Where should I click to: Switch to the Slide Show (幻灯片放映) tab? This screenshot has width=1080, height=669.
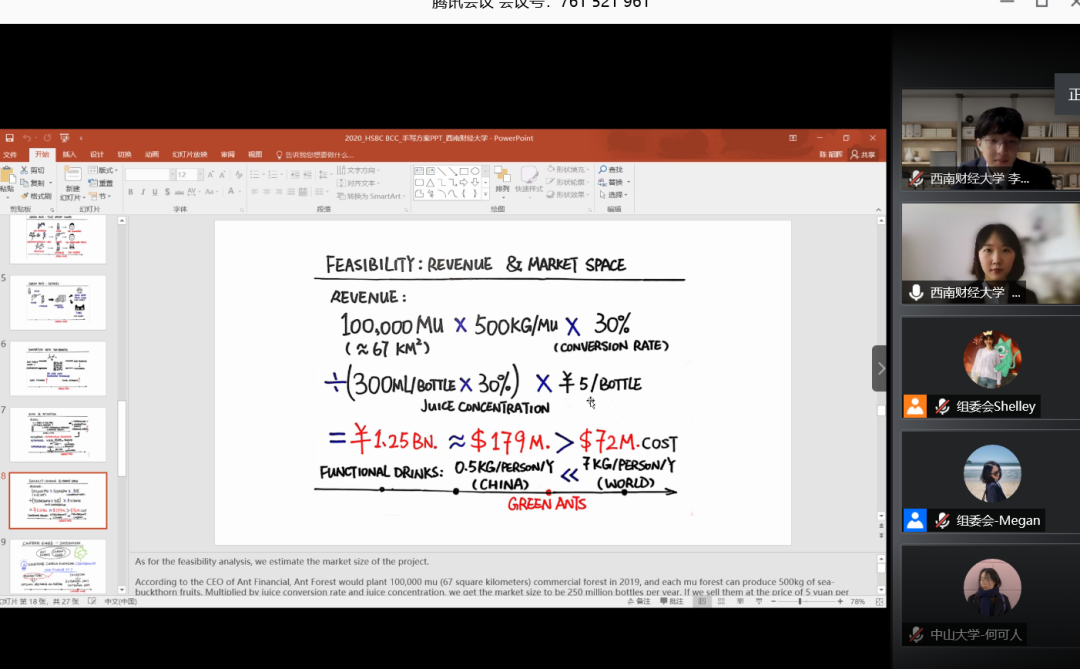[189, 155]
